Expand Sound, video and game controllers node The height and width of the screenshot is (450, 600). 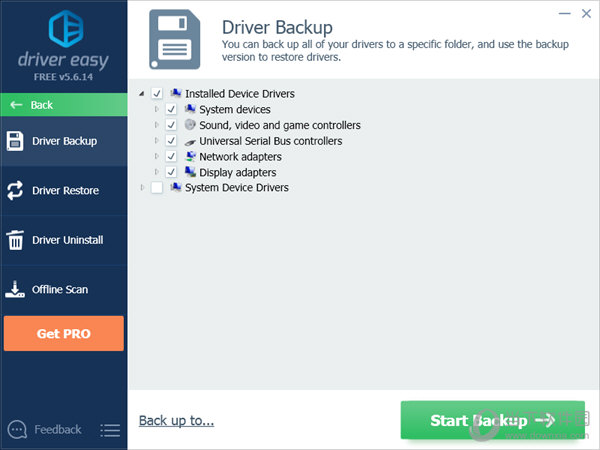tap(156, 125)
